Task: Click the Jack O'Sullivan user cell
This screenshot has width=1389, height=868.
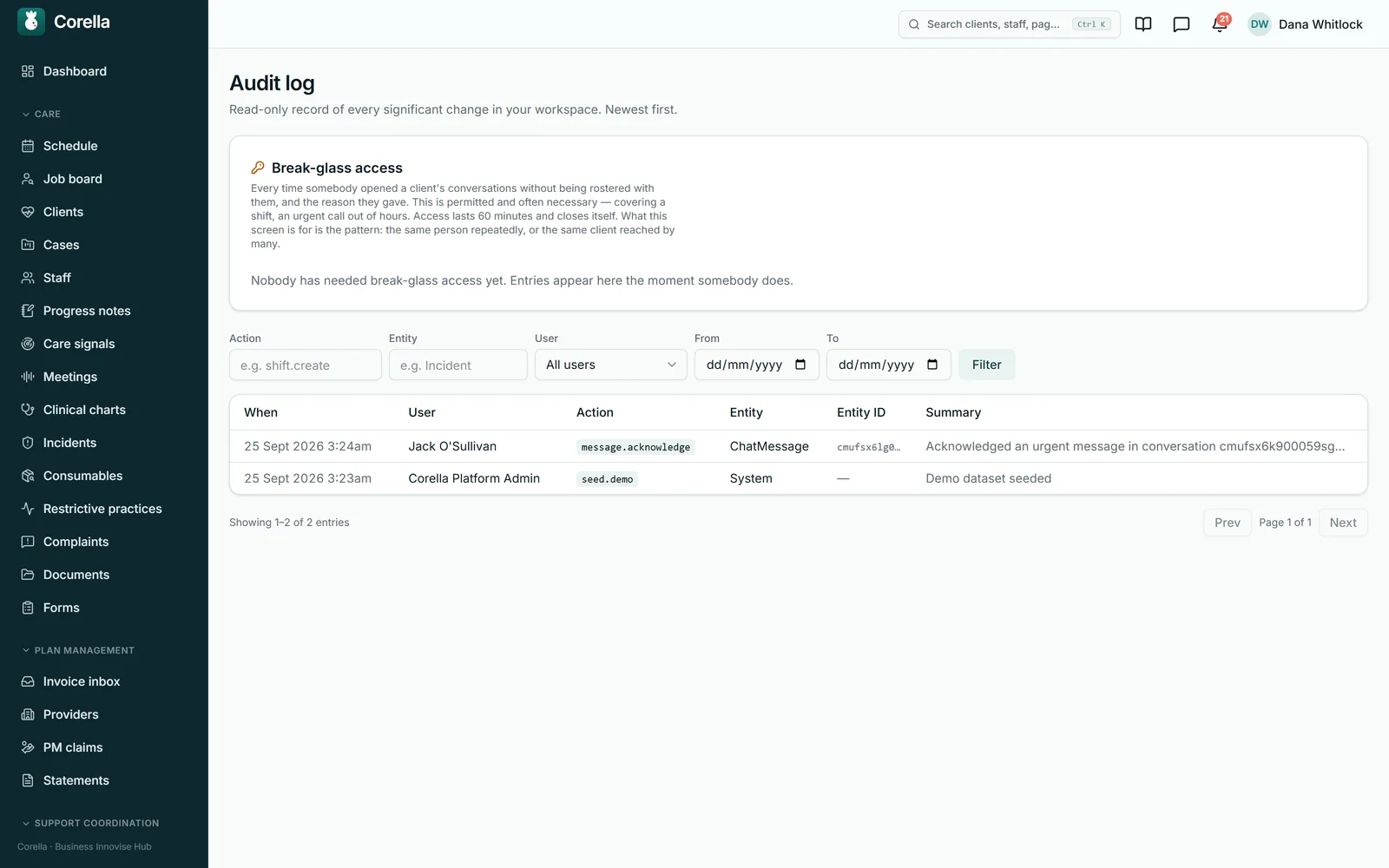Action: click(452, 446)
